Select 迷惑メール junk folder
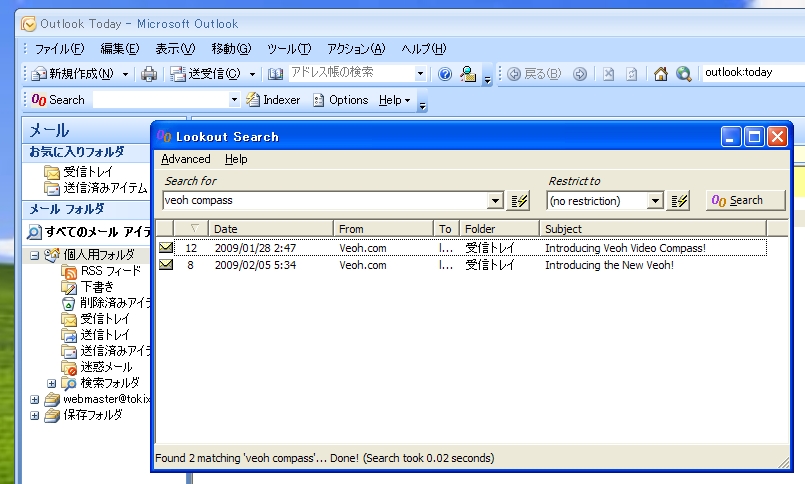 tap(97, 366)
